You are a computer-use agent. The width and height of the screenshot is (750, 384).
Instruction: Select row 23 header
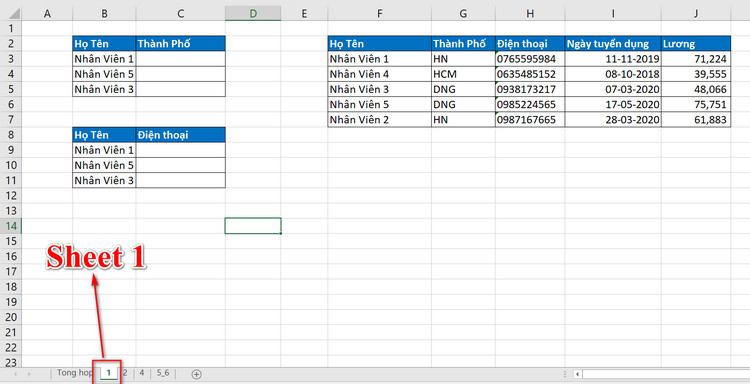pyautogui.click(x=11, y=362)
